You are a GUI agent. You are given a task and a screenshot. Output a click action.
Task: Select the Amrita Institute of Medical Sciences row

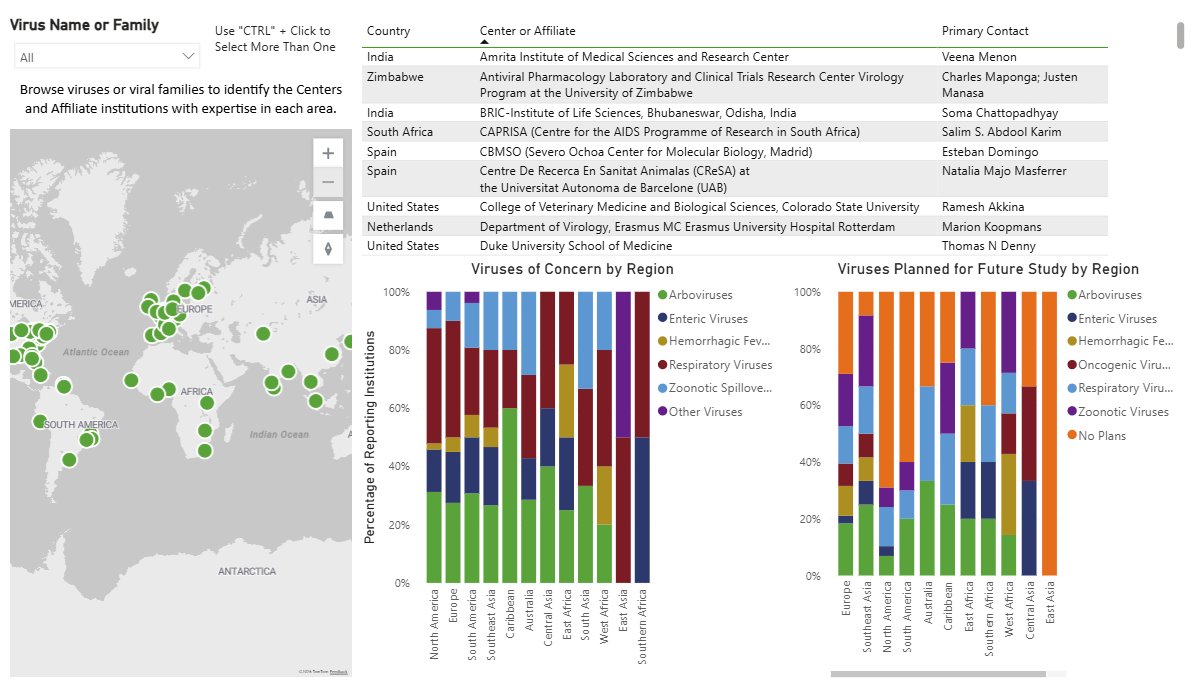(x=735, y=56)
